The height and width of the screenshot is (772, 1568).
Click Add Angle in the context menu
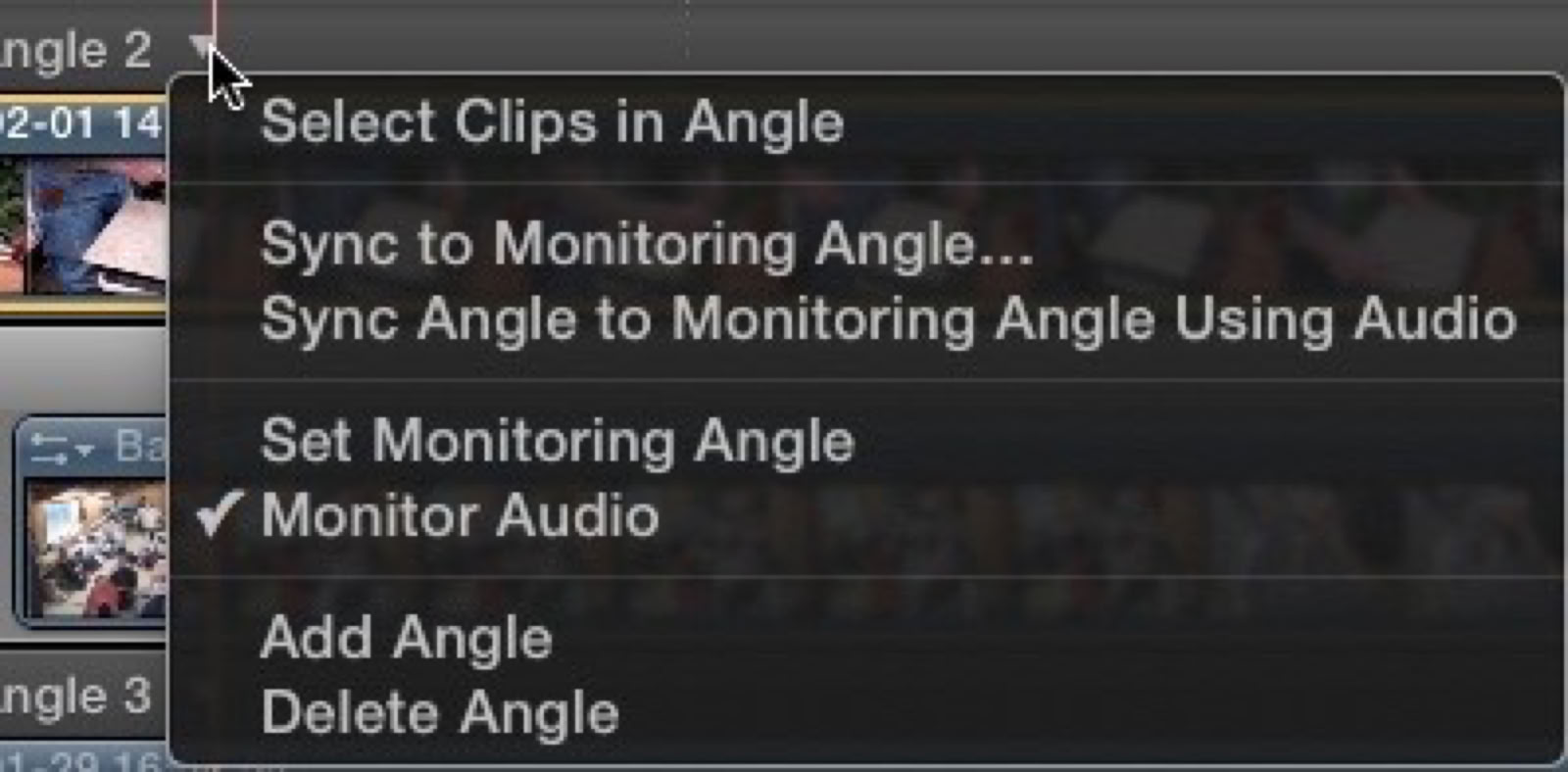click(406, 639)
